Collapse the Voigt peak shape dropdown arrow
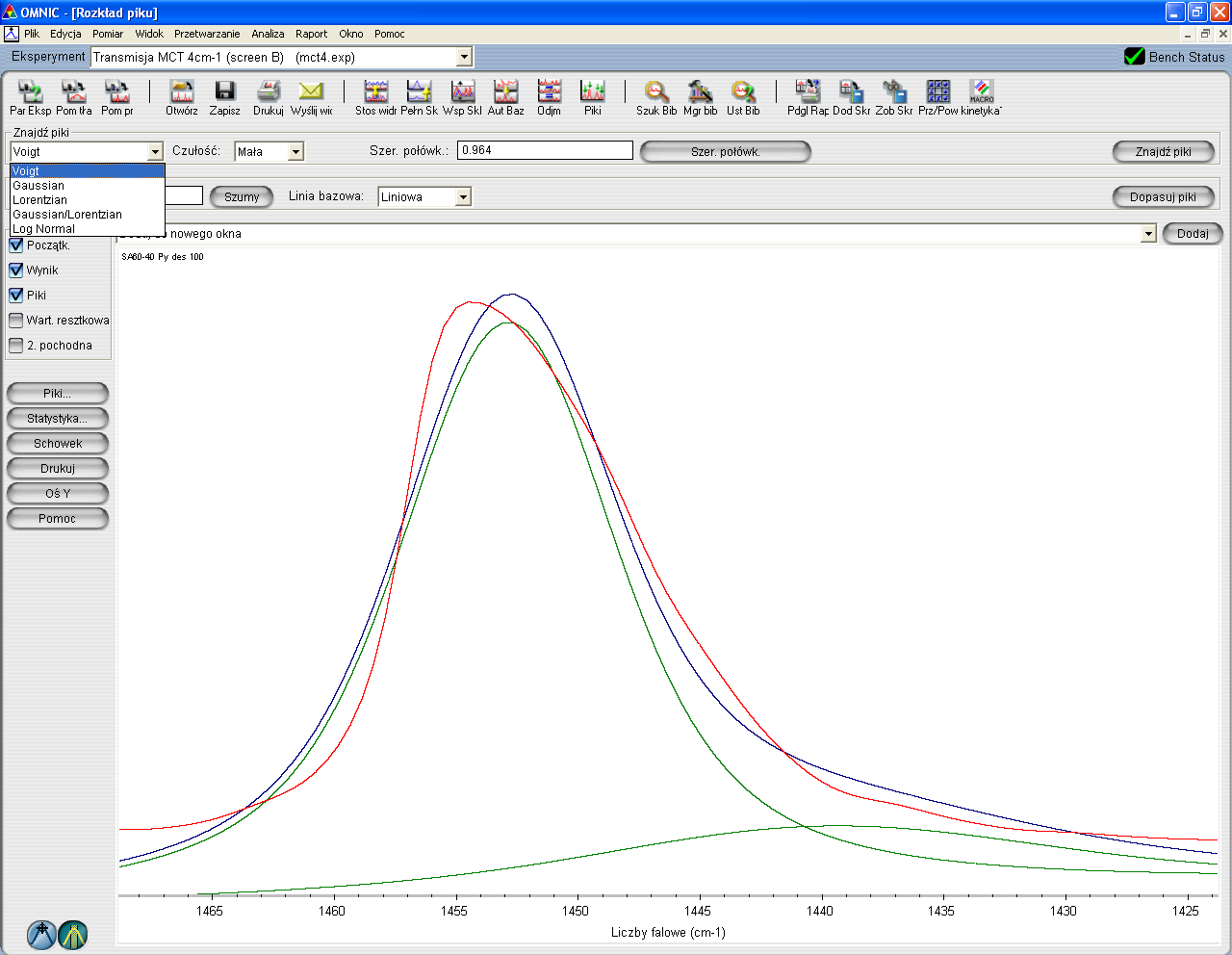This screenshot has width=1232, height=955. pyautogui.click(x=155, y=152)
